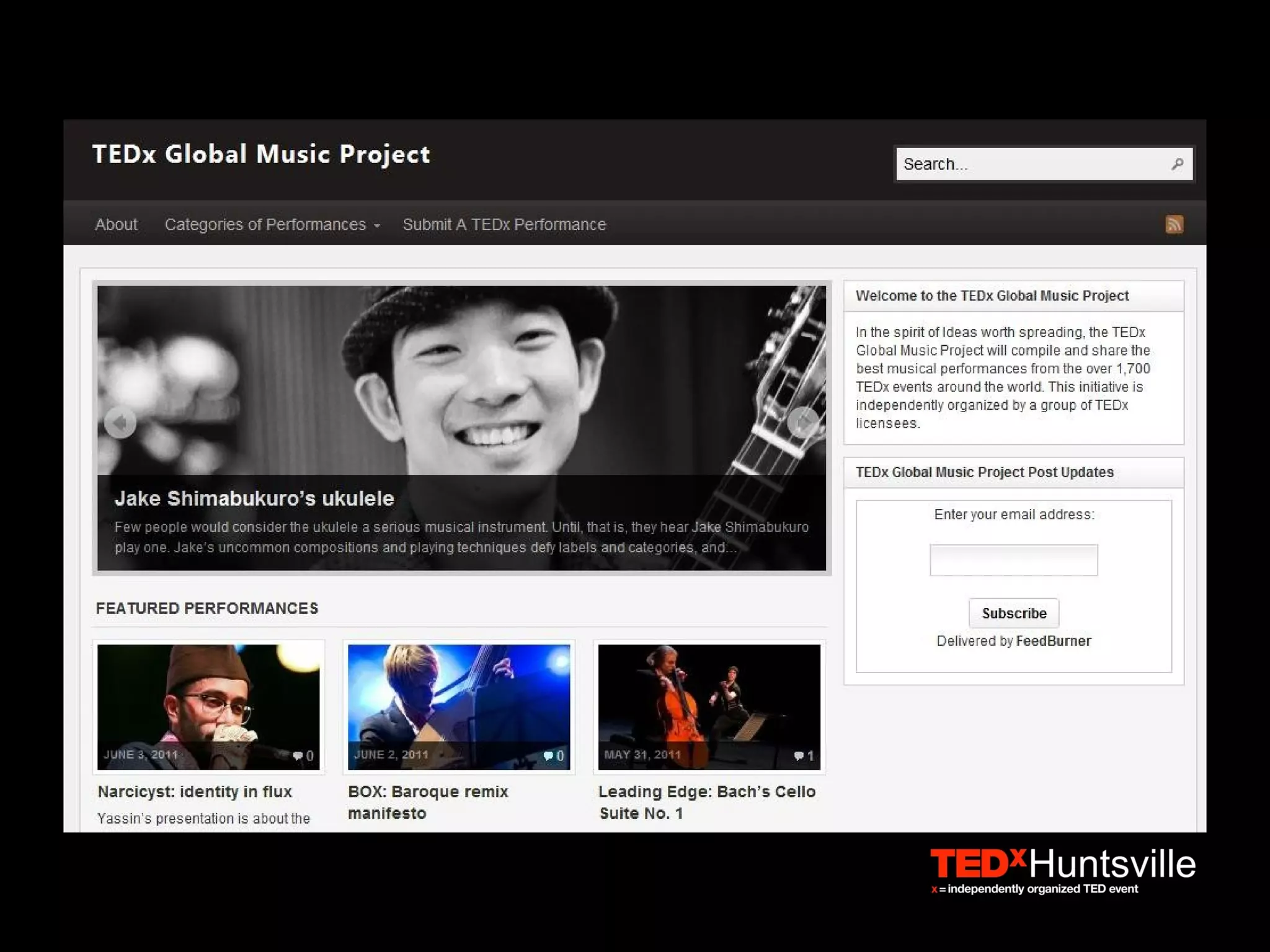Open the orange RSS feed icon
1270x952 pixels.
(1174, 224)
